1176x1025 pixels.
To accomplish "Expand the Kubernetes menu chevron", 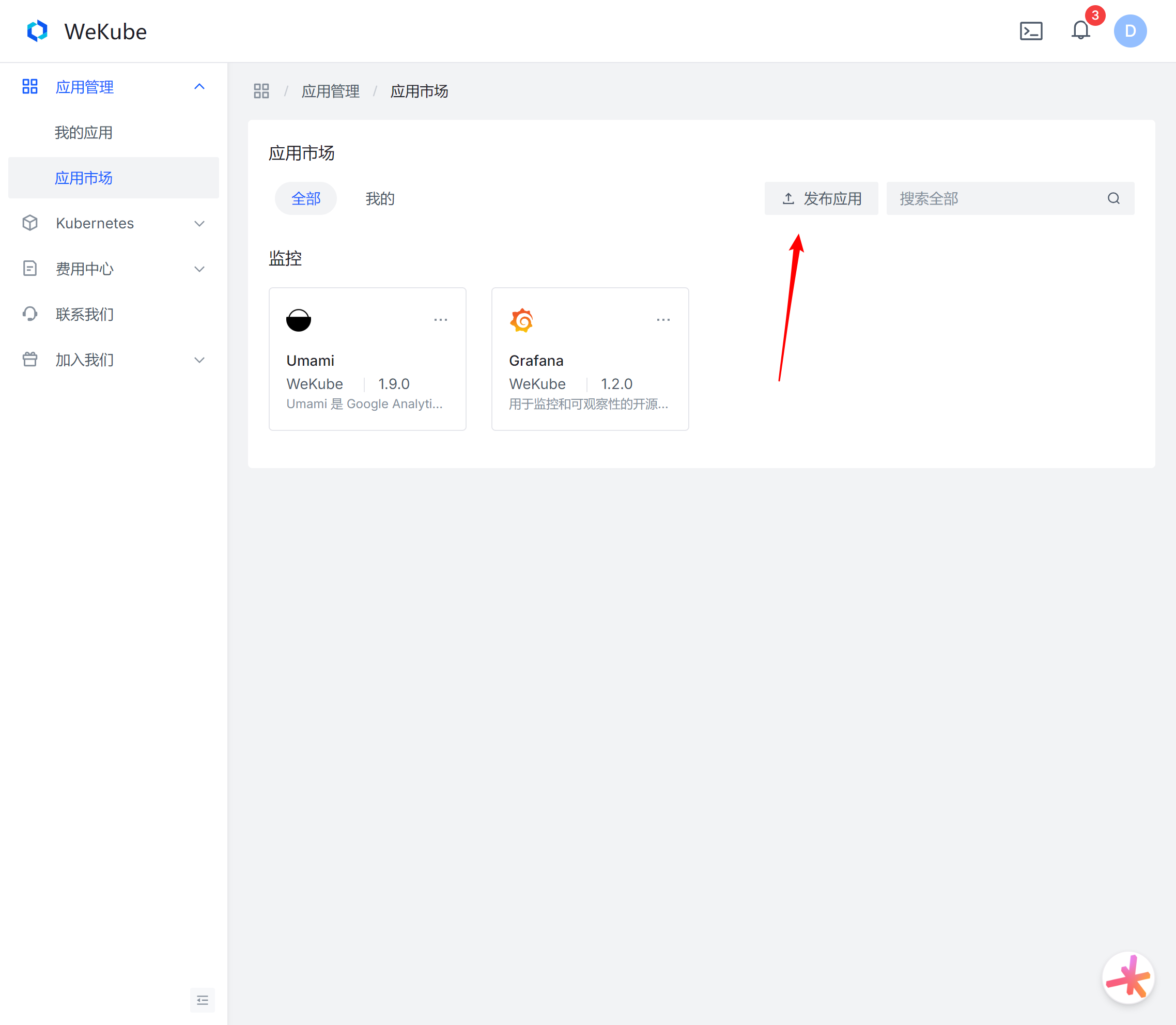I will 199,224.
